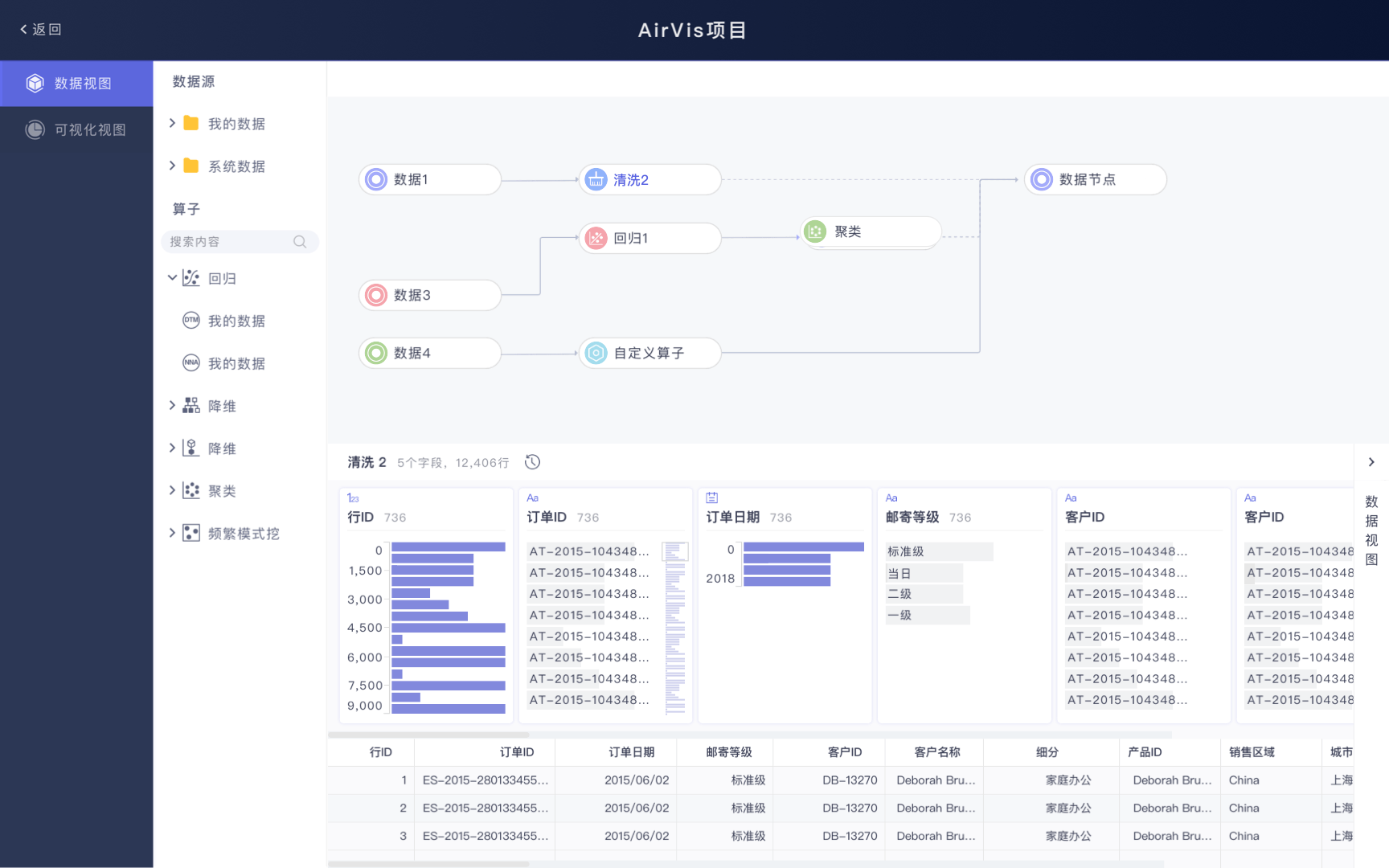Collapse the bottom data panel via right arrow
Image resolution: width=1389 pixels, height=868 pixels.
1371,462
